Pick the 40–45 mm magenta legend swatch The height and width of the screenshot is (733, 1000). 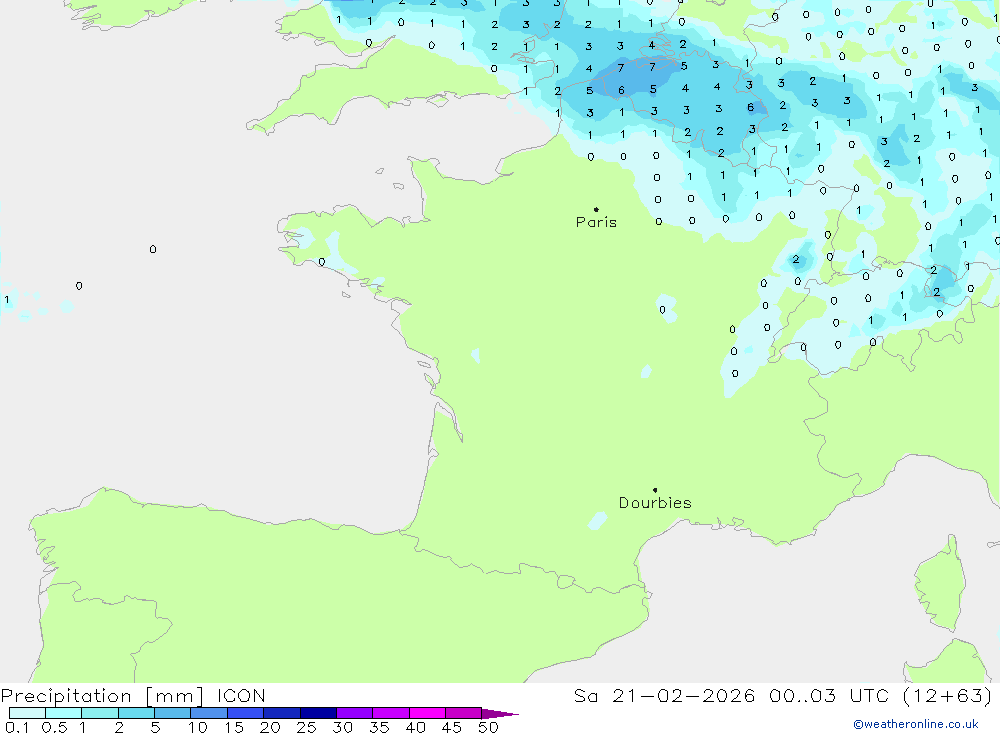point(427,713)
